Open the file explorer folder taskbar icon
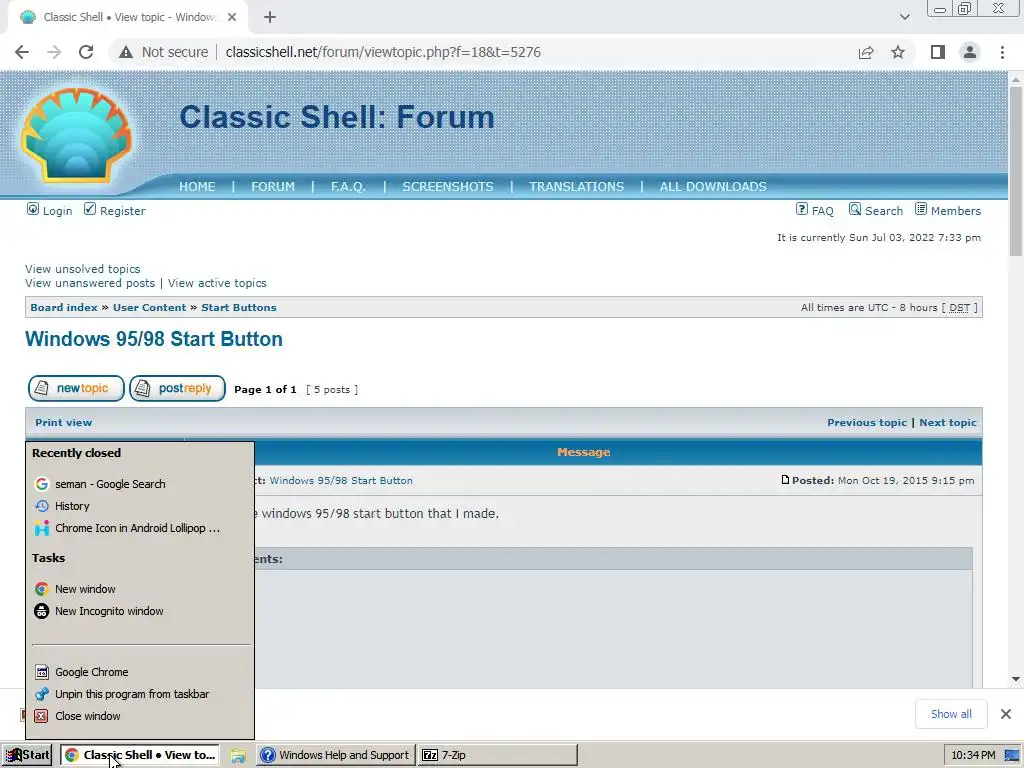Screen dimensions: 1024x768 click(x=238, y=756)
